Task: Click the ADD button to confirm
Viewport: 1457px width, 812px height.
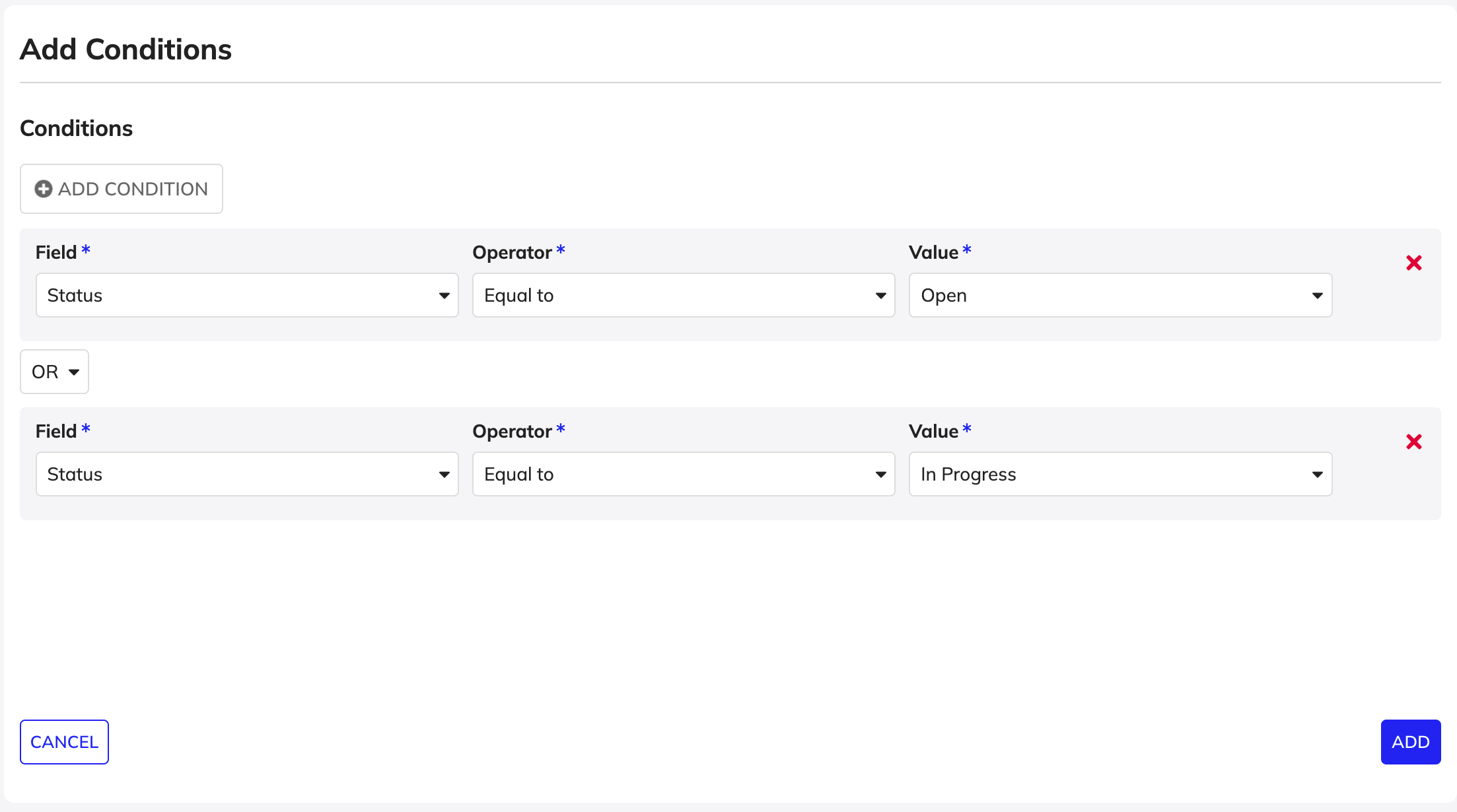Action: tap(1408, 742)
